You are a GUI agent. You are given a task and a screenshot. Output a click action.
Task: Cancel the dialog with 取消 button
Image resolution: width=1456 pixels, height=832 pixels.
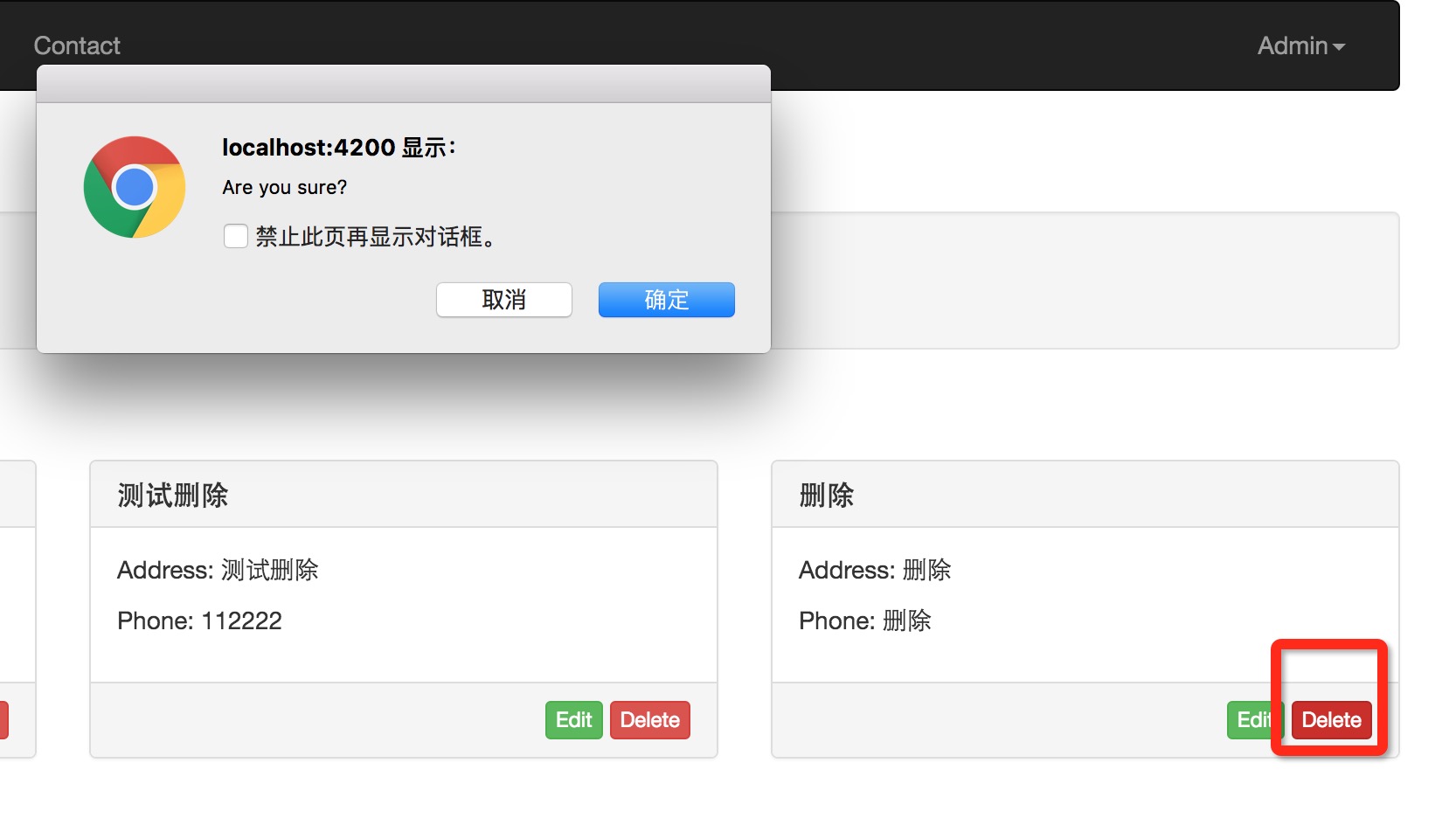coord(504,300)
